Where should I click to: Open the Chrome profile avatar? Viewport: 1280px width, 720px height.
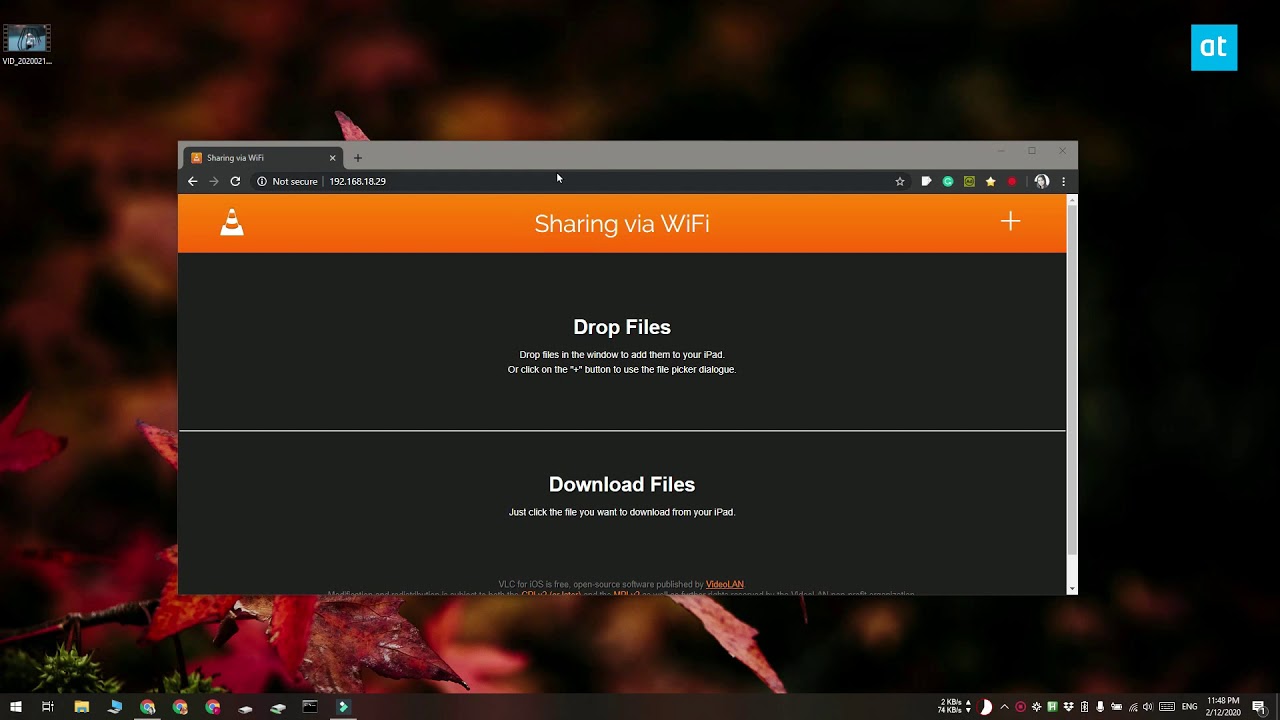click(x=1041, y=181)
